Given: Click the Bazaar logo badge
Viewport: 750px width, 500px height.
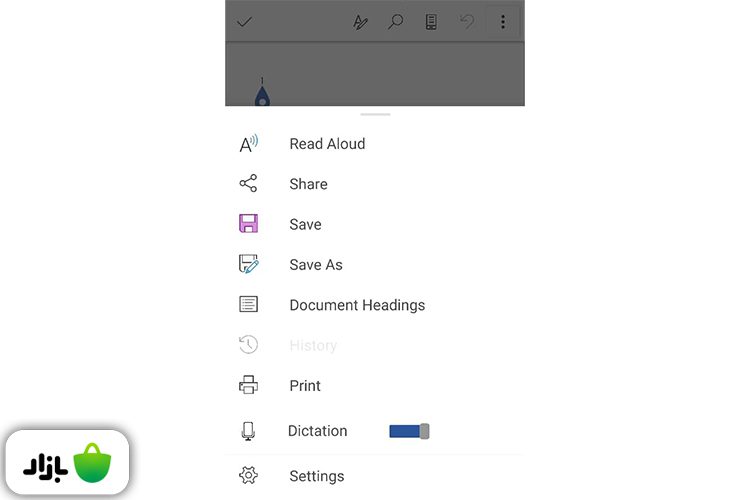Looking at the screenshot, I should pos(68,464).
